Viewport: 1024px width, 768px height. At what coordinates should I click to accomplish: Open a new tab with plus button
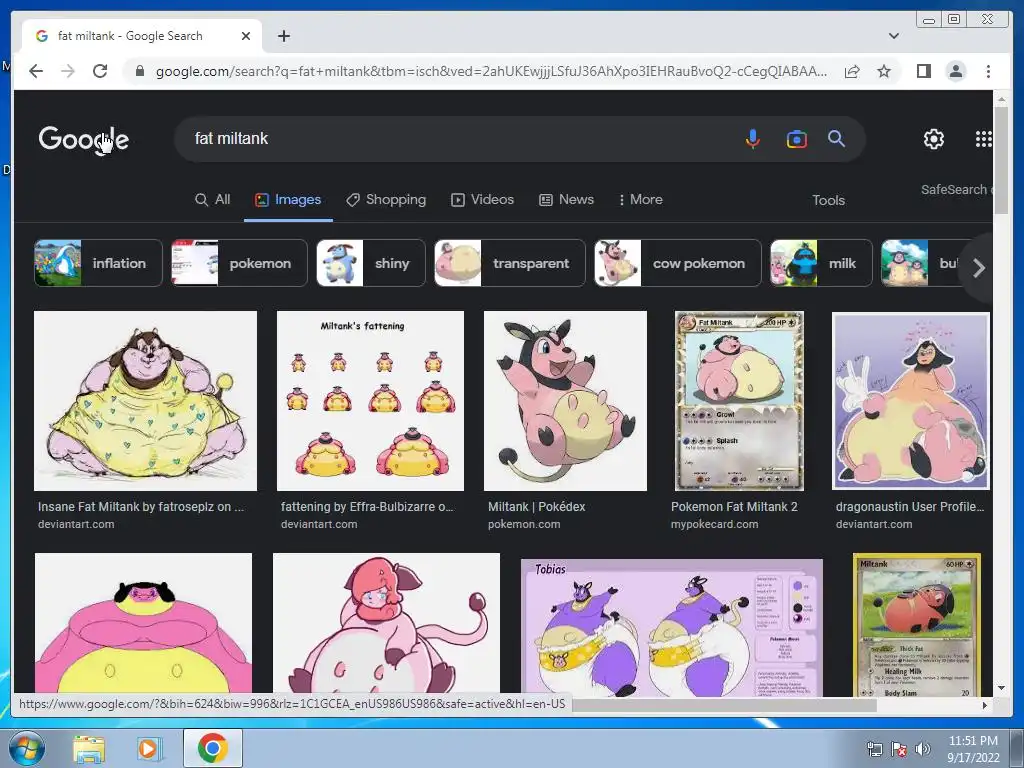pos(283,36)
